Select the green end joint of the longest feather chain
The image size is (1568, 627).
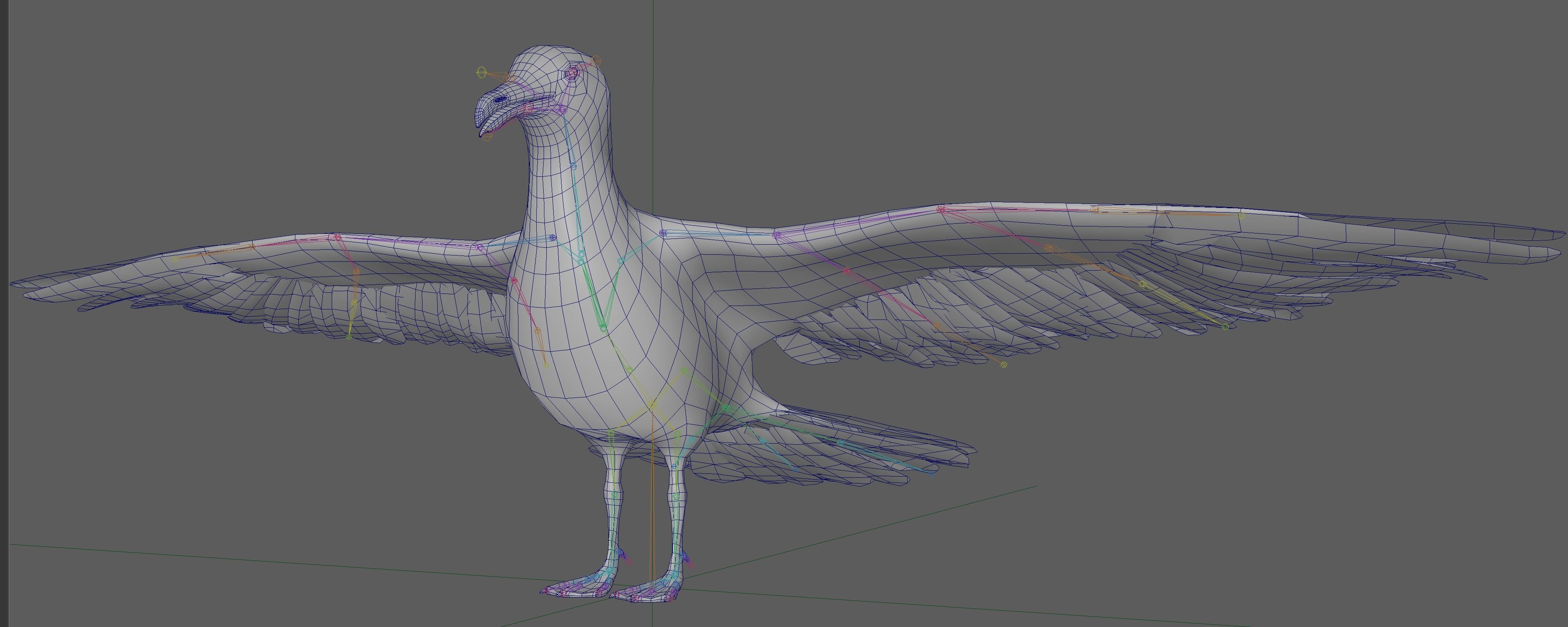[1225, 326]
